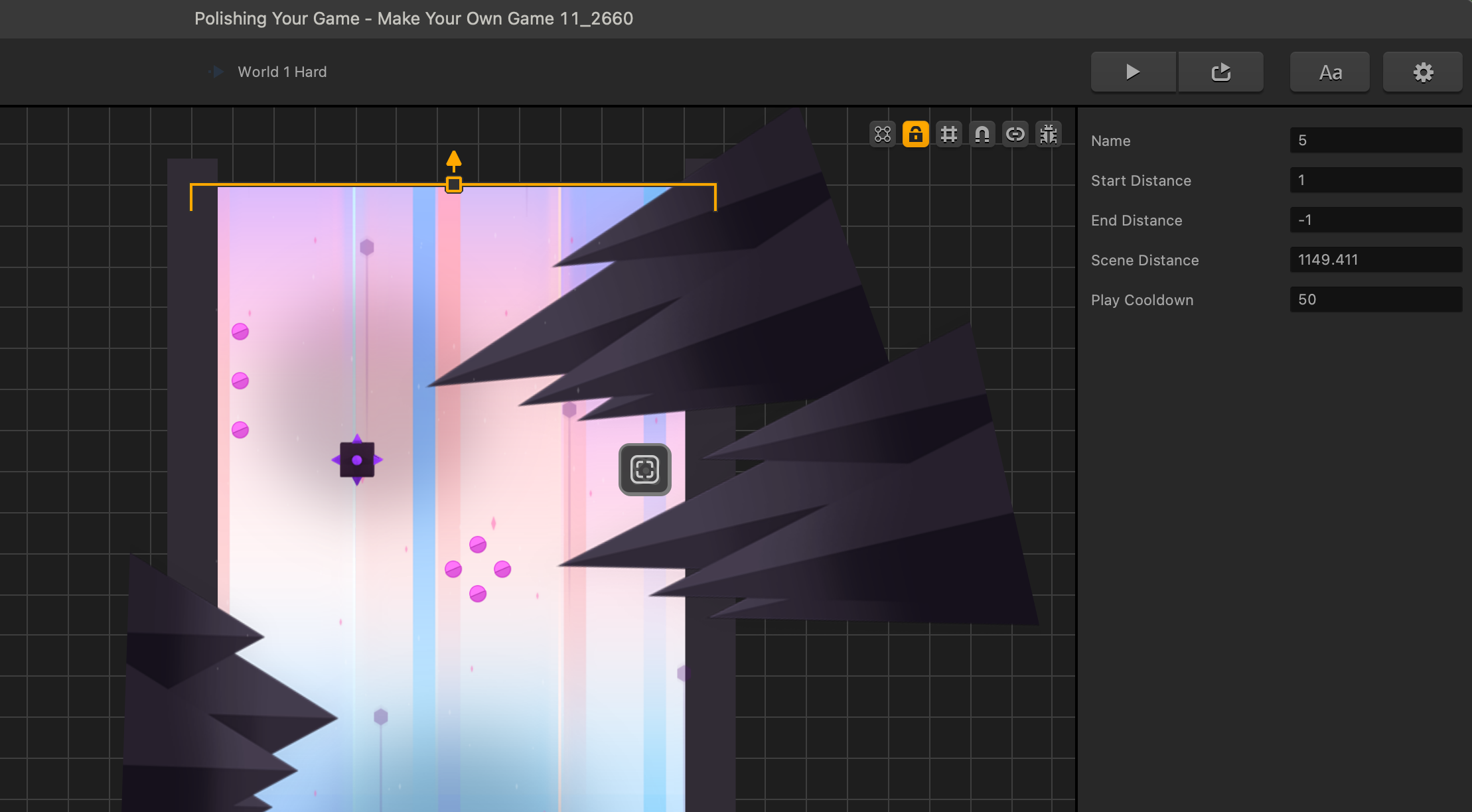Toggle the orange lock button
The image size is (1472, 812).
tap(916, 135)
